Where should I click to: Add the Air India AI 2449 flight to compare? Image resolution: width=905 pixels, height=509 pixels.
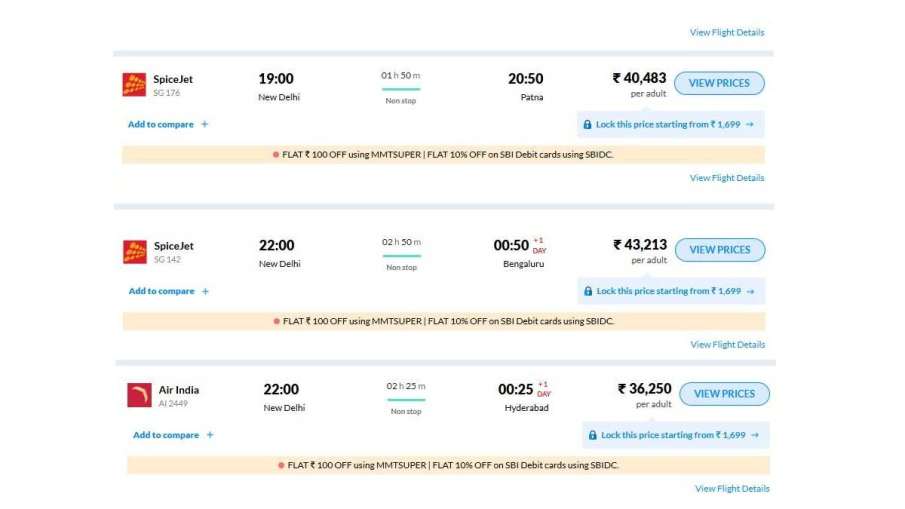coord(173,436)
